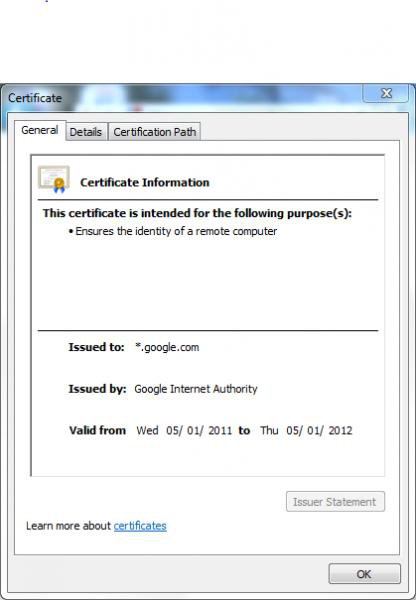Click the Certificate Information heading
The image size is (416, 600).
coord(145,183)
